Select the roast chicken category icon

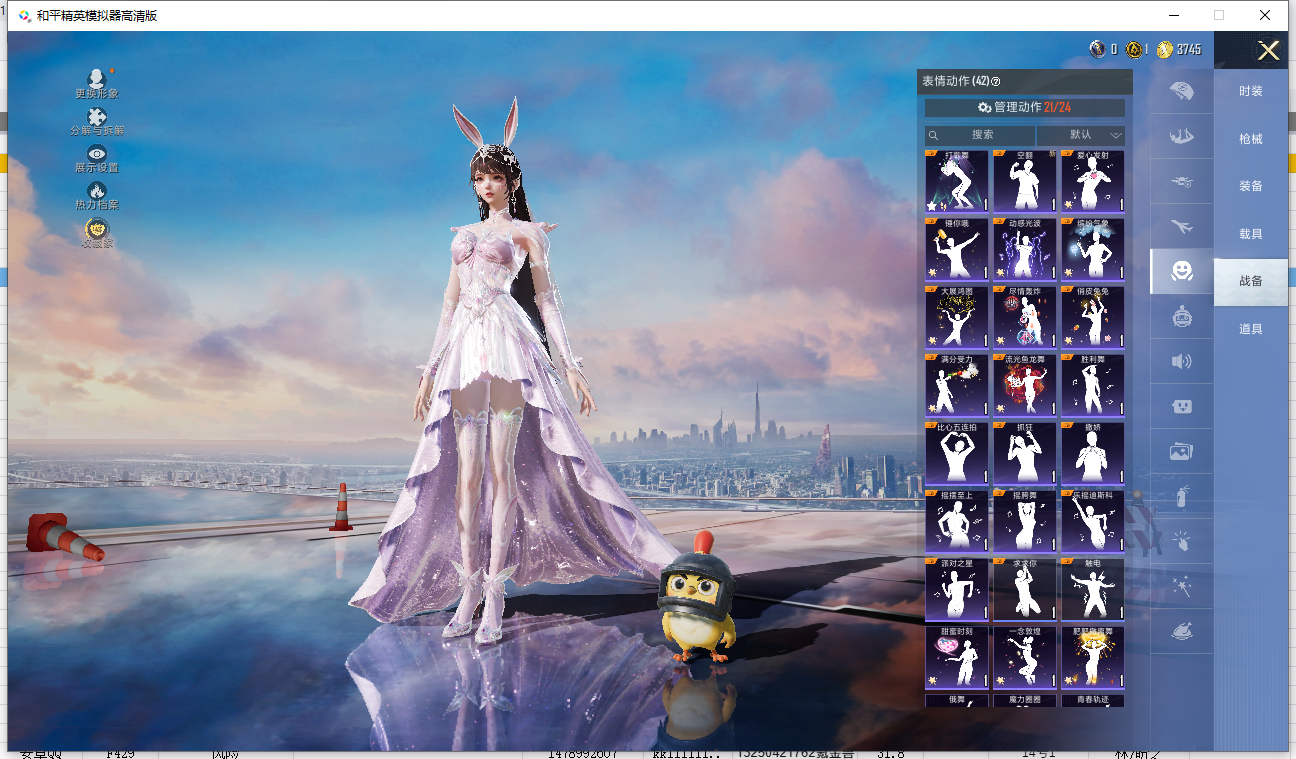pos(1181,632)
